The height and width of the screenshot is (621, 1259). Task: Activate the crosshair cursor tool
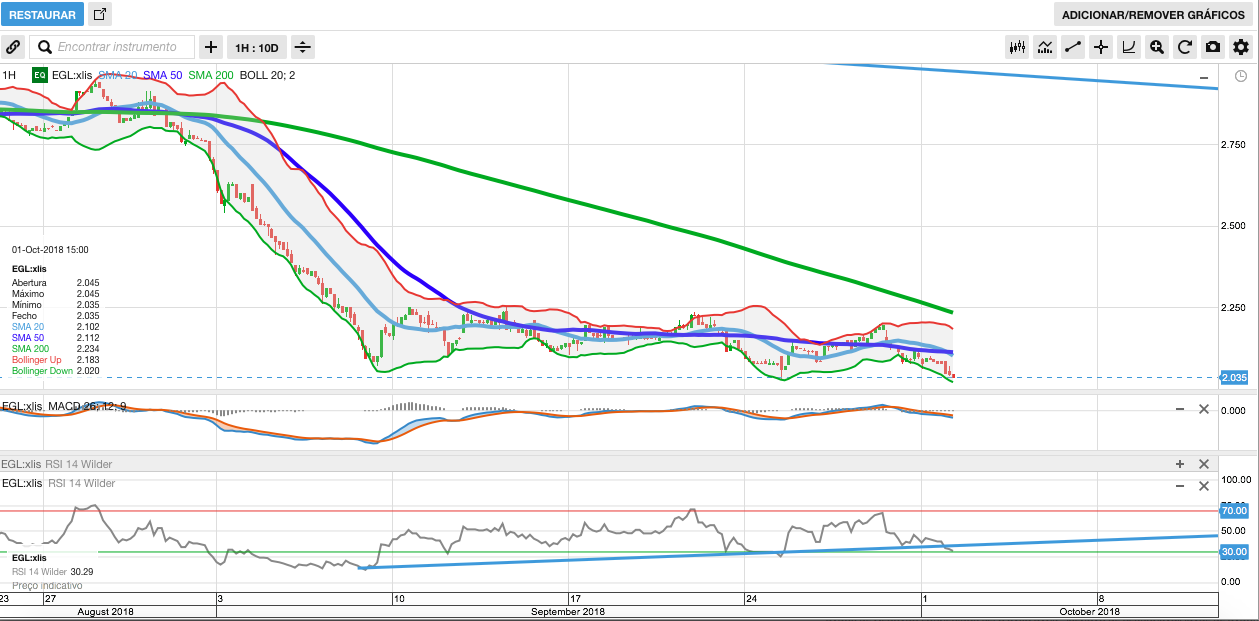point(1101,47)
